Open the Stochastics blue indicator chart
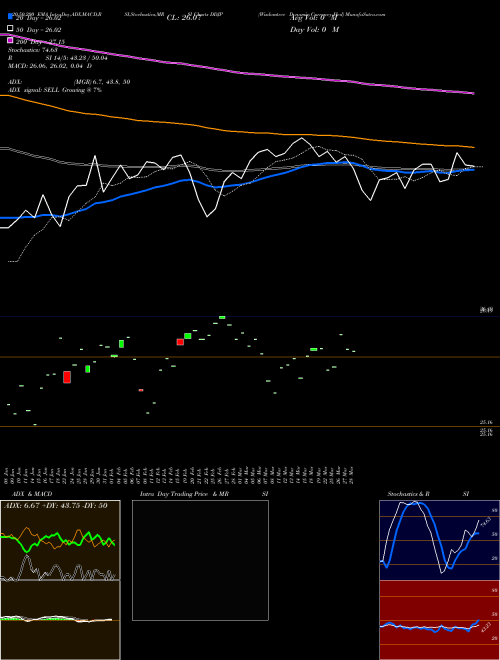This screenshot has width=500, height=660. pyautogui.click(x=439, y=540)
